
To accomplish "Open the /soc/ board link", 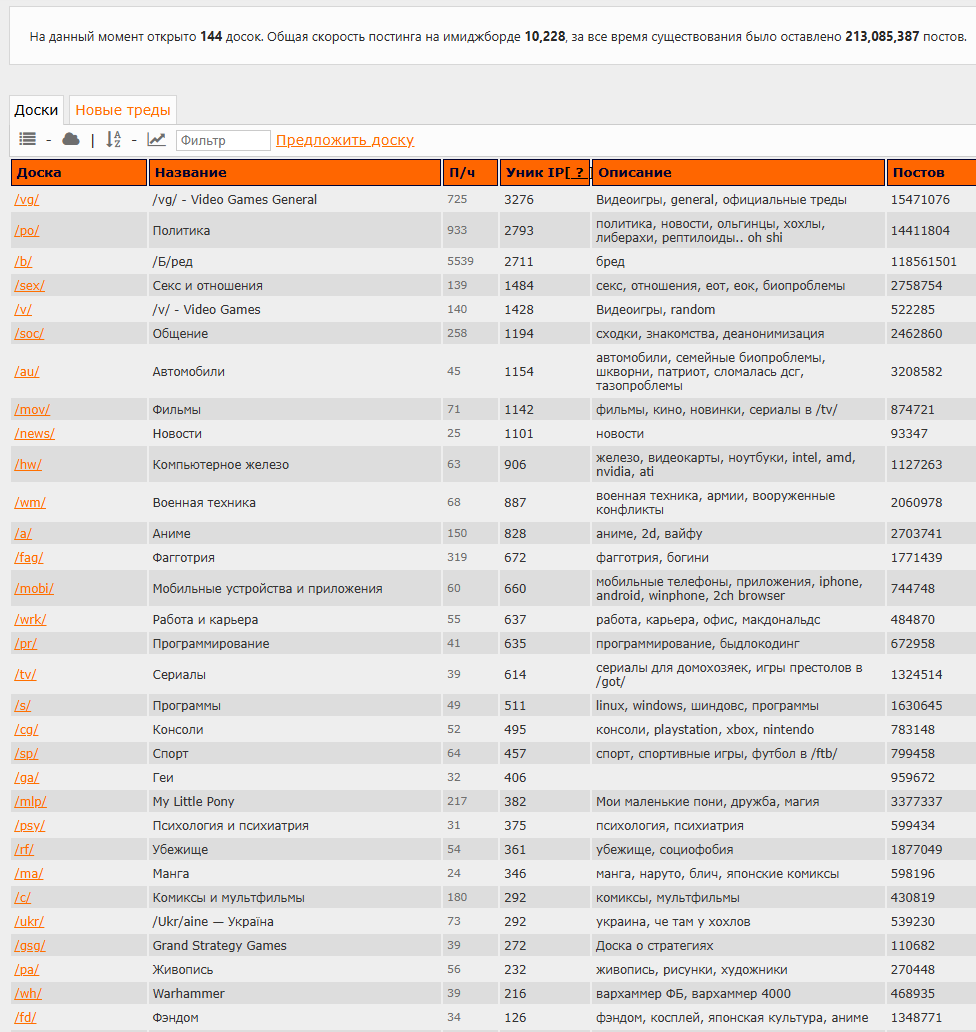I will click(29, 334).
